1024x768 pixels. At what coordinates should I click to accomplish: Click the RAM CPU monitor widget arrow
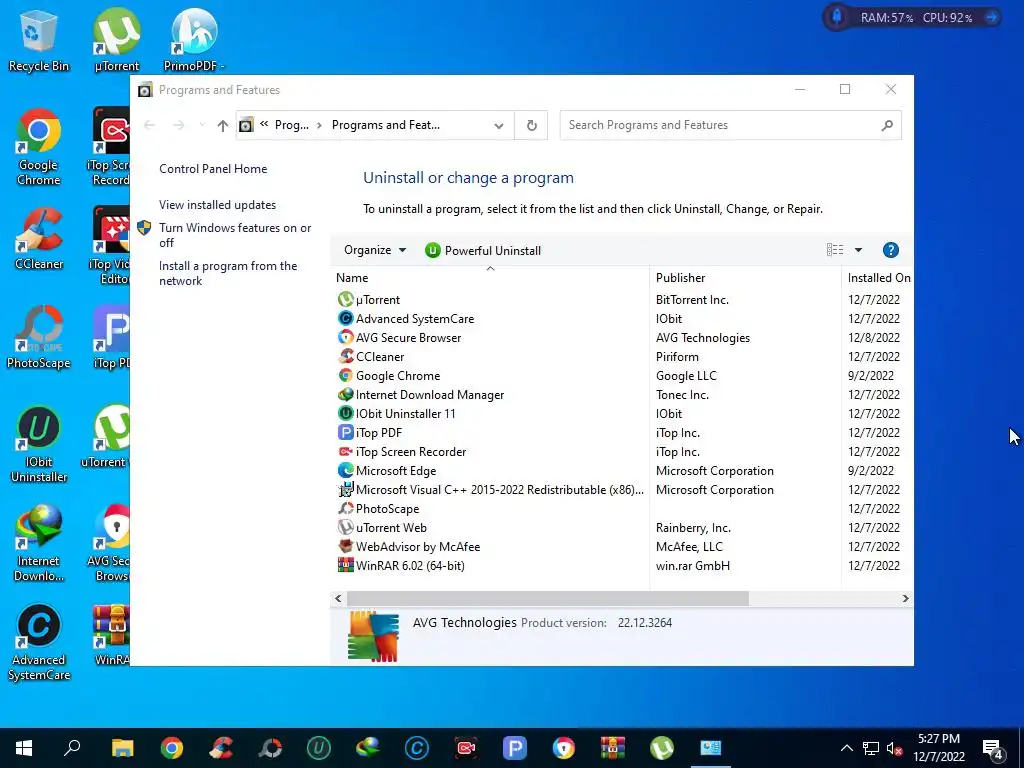pyautogui.click(x=991, y=18)
